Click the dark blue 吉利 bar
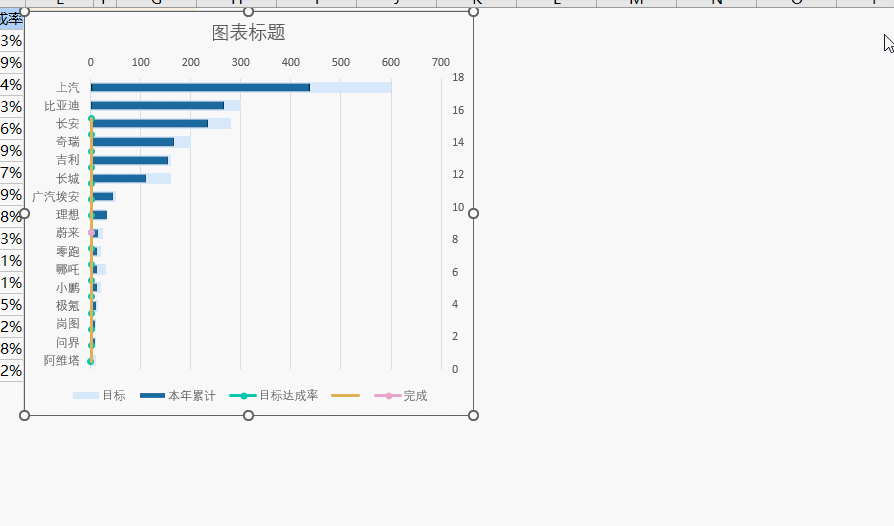Viewport: 894px width, 526px height. tap(129, 160)
